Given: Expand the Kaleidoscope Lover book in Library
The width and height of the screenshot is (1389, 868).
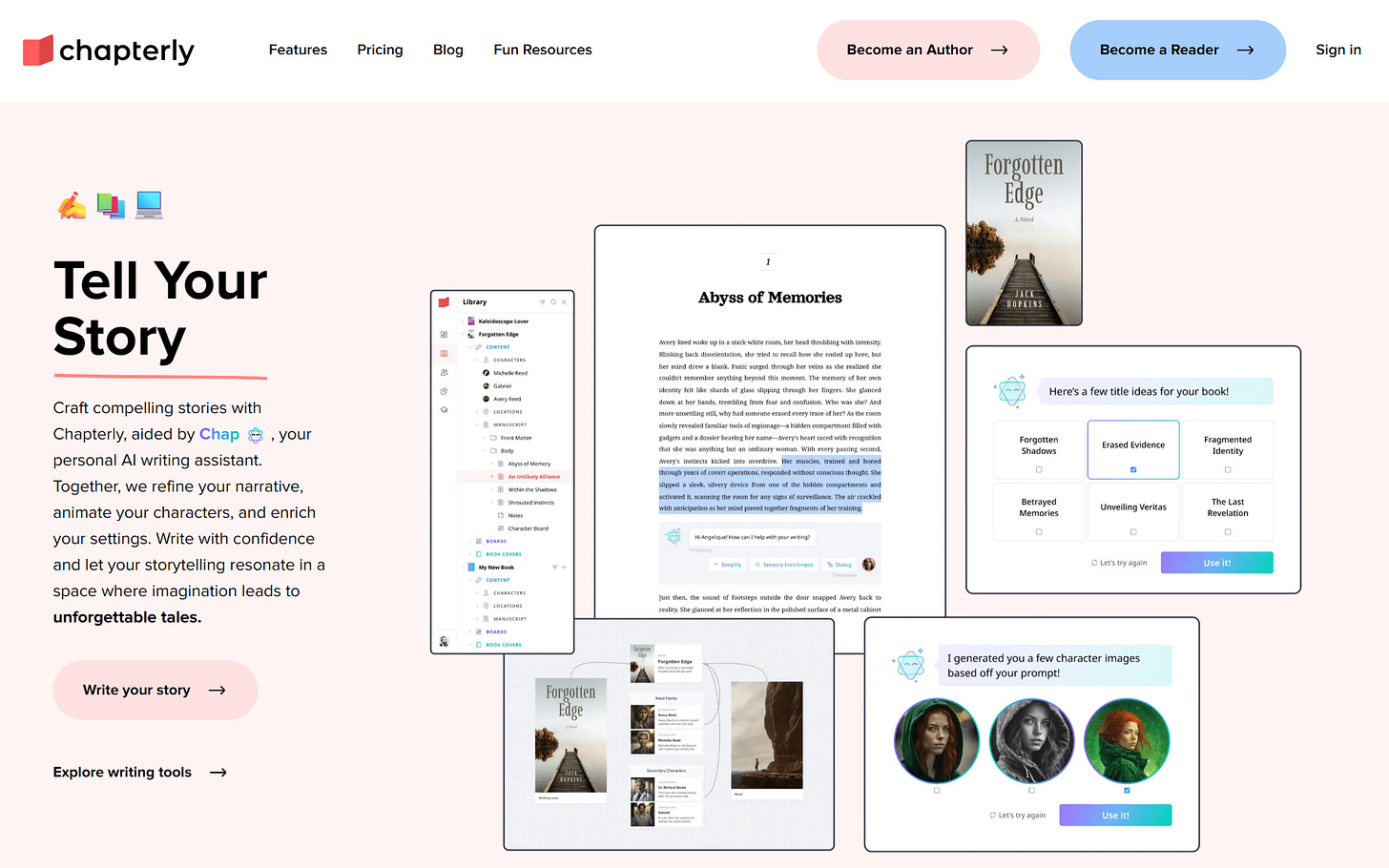Looking at the screenshot, I should 463,321.
